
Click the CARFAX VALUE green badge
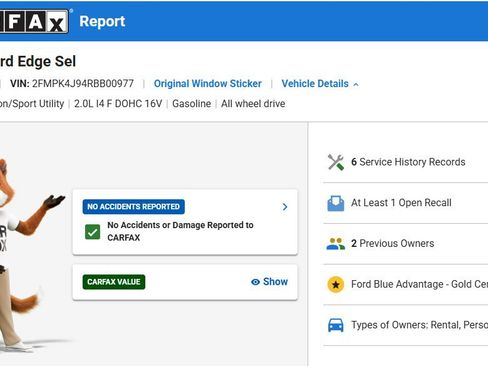pyautogui.click(x=114, y=282)
